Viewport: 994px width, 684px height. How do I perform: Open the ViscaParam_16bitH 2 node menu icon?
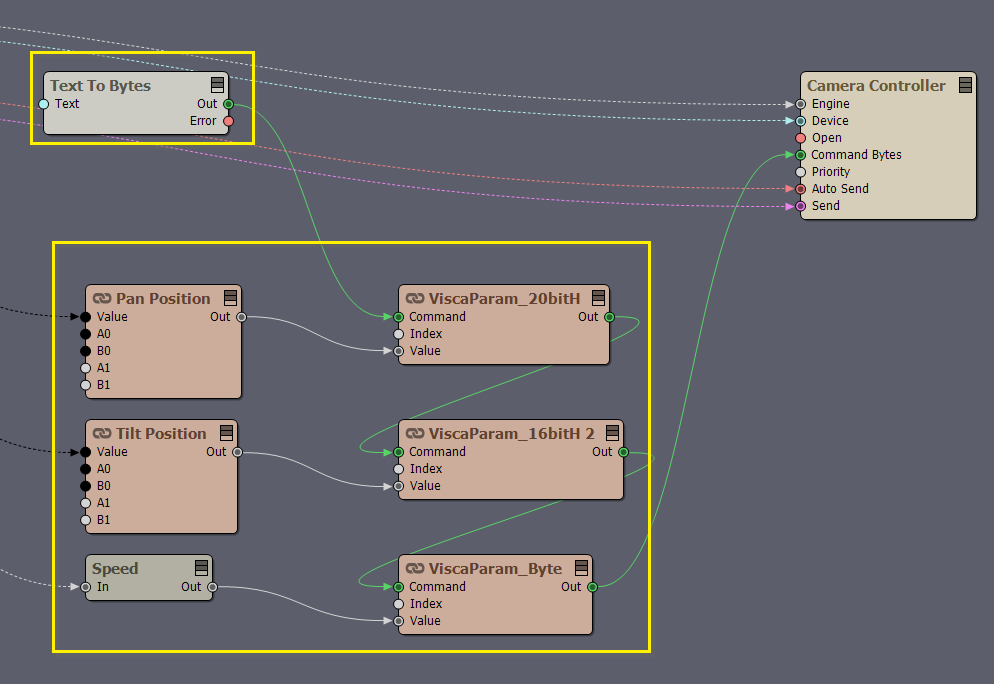click(612, 433)
